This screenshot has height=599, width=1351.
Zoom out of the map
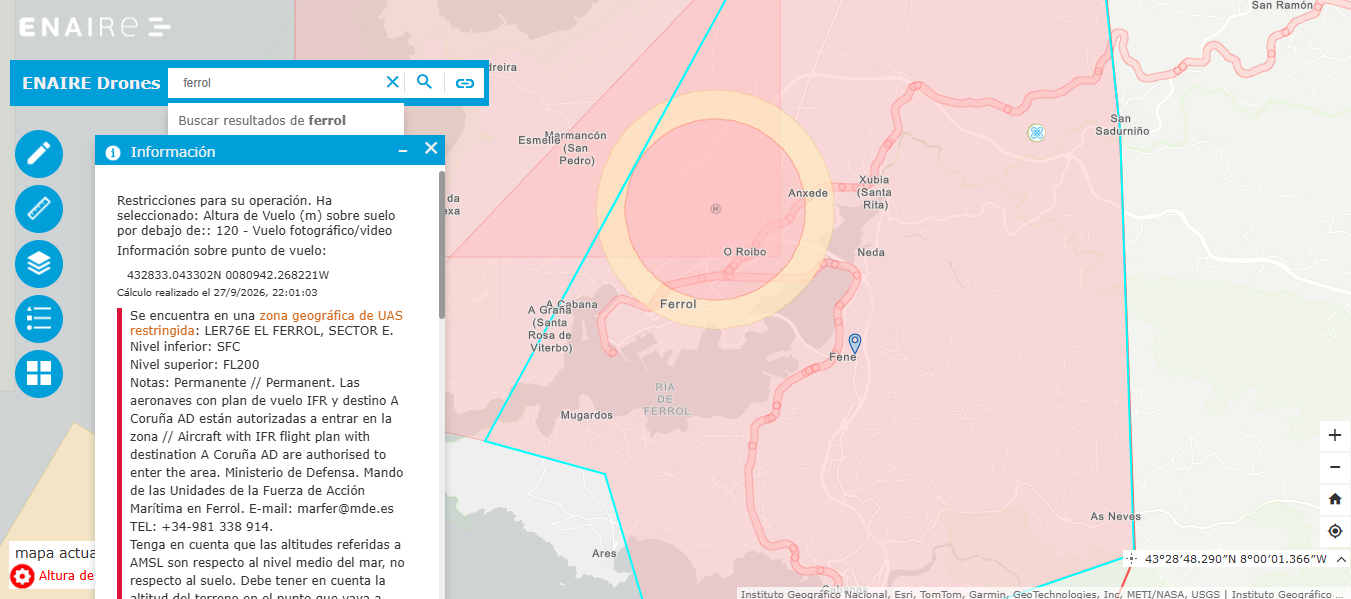pos(1335,467)
